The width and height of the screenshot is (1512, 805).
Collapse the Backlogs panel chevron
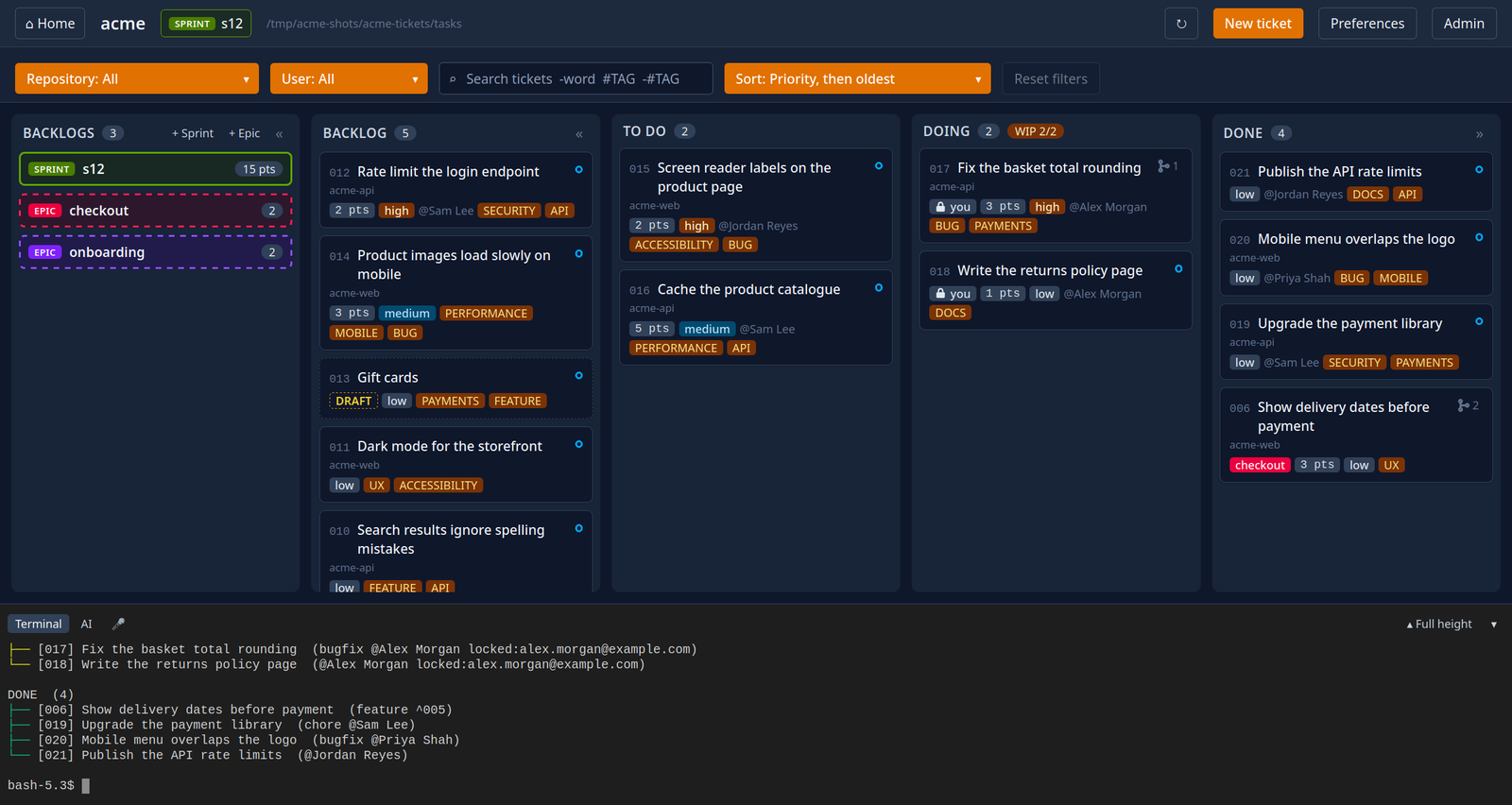(x=280, y=134)
